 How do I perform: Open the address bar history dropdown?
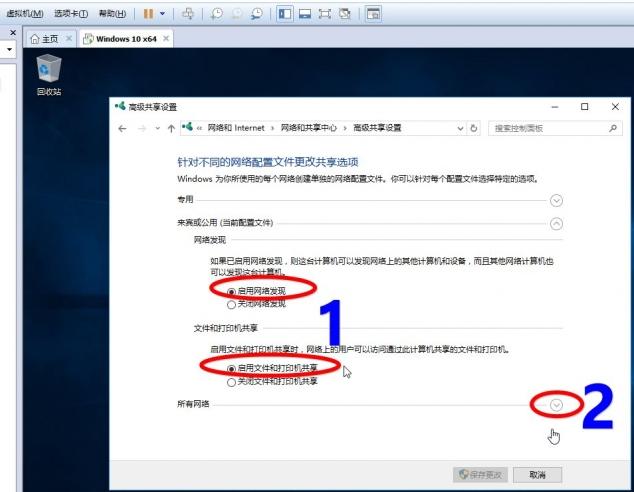[x=460, y=129]
